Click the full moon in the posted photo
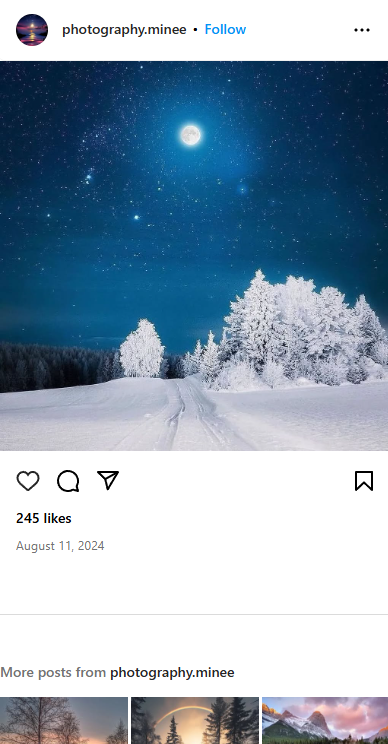Screen dimensions: 388x744 pyautogui.click(x=191, y=135)
